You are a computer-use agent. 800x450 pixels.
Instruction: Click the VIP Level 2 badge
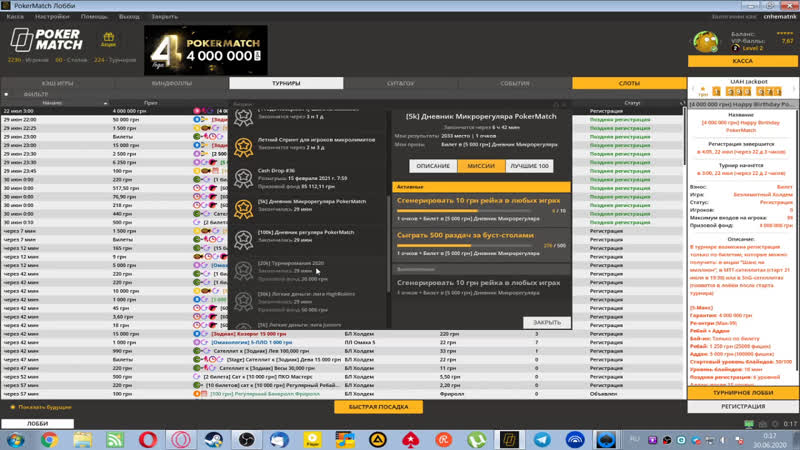click(747, 48)
